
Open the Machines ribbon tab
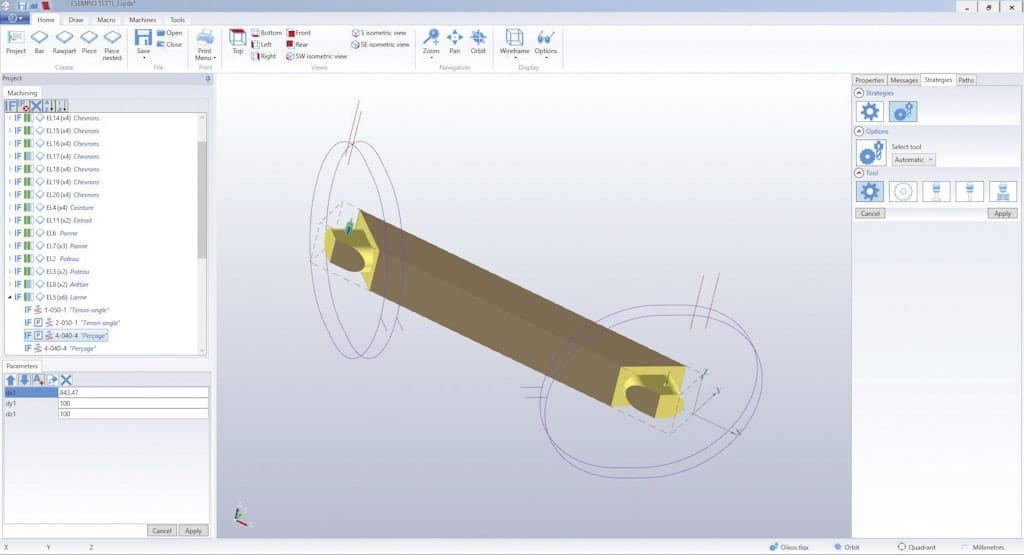click(x=142, y=20)
